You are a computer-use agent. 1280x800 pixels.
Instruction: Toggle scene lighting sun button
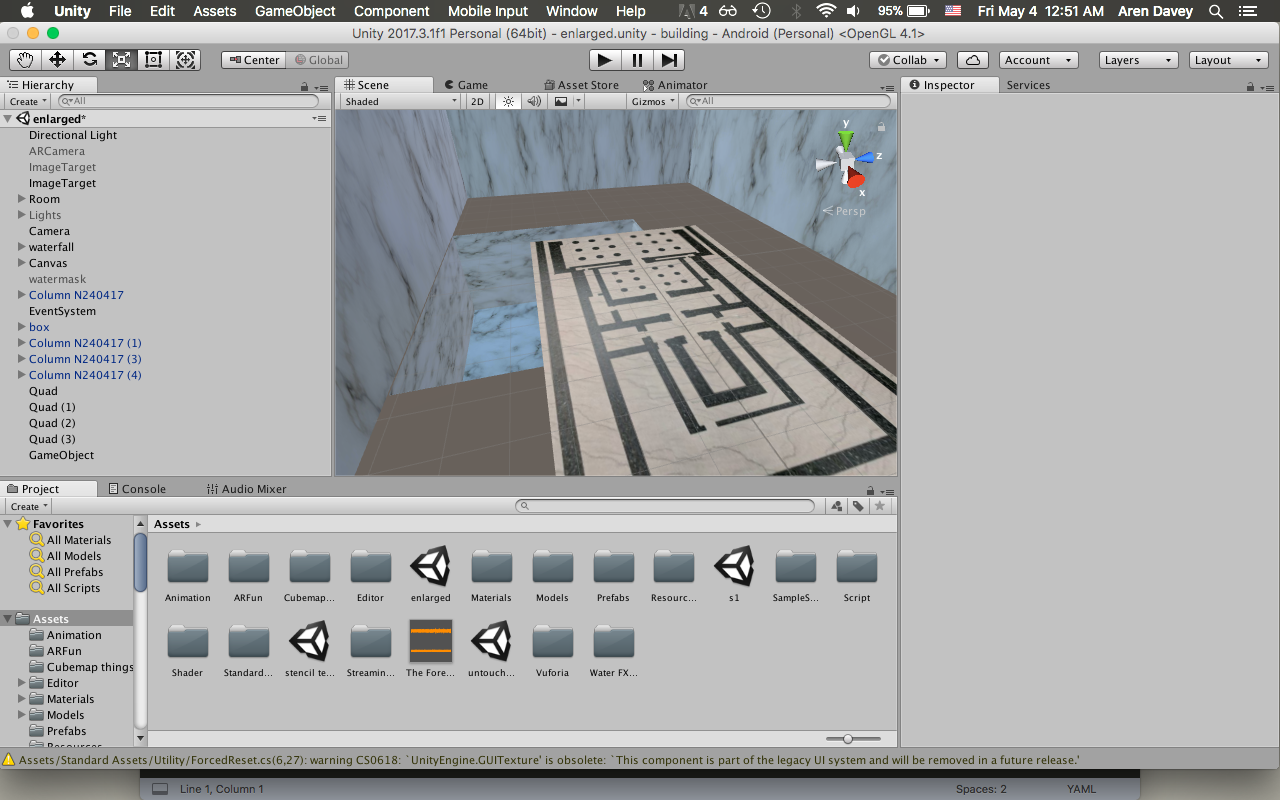click(508, 101)
